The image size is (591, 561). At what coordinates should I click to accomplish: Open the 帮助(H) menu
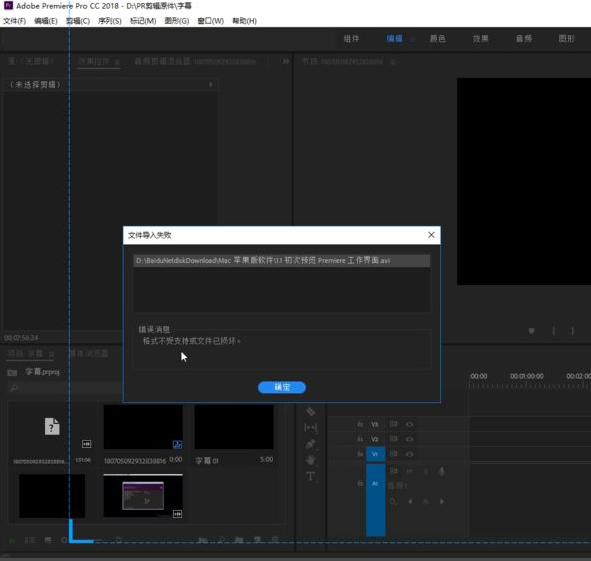pyautogui.click(x=244, y=21)
